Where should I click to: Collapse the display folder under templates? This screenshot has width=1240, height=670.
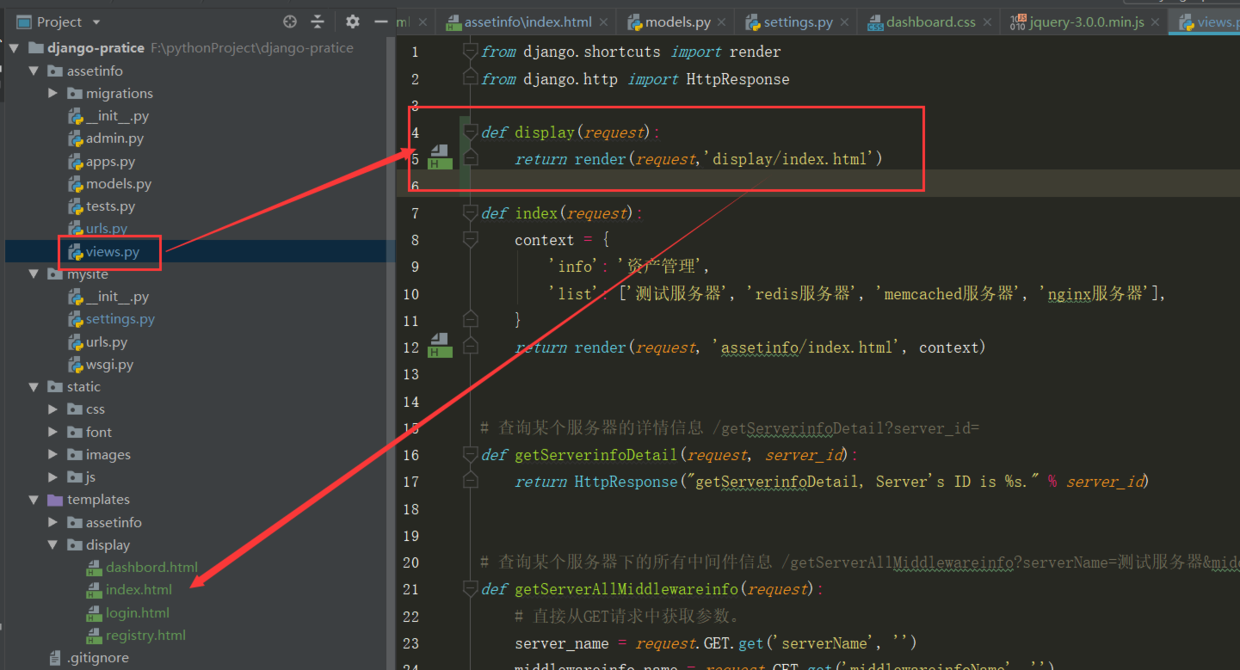pyautogui.click(x=54, y=545)
